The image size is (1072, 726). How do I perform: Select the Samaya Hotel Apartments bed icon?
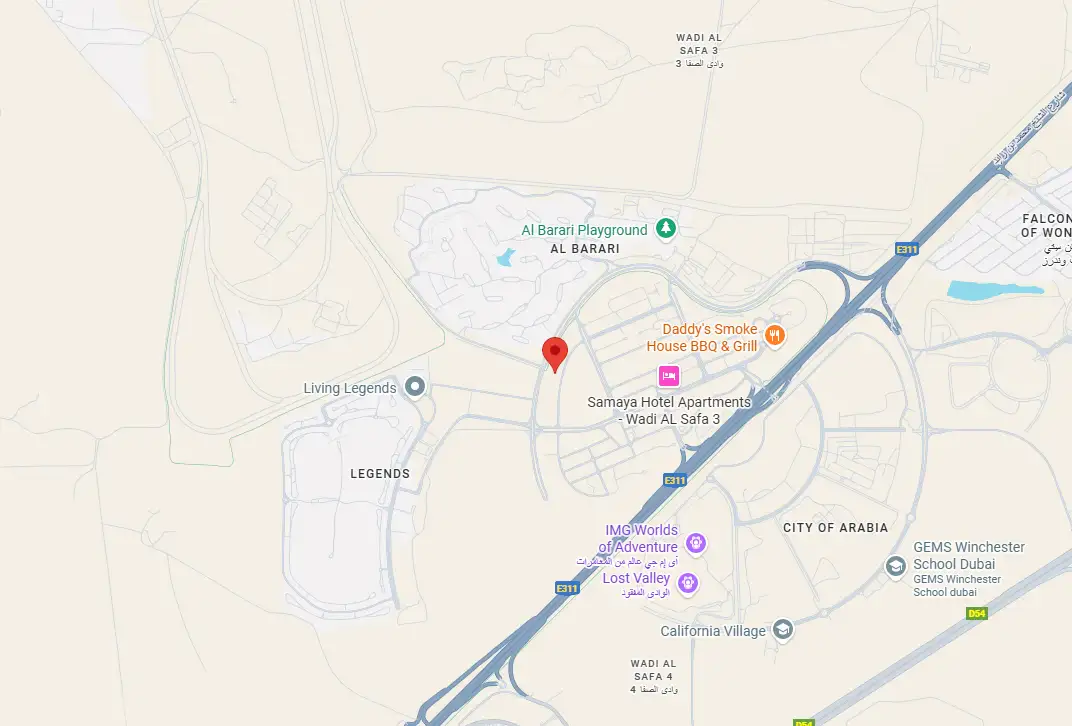pyautogui.click(x=669, y=376)
